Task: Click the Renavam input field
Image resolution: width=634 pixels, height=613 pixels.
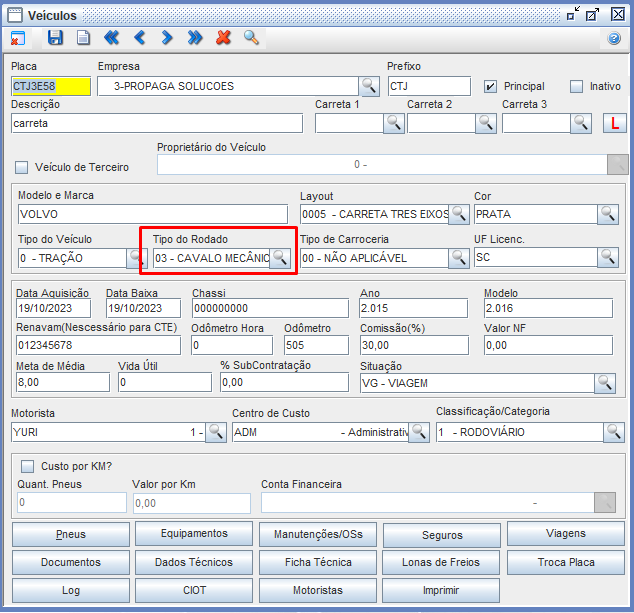Action: pyautogui.click(x=98, y=345)
